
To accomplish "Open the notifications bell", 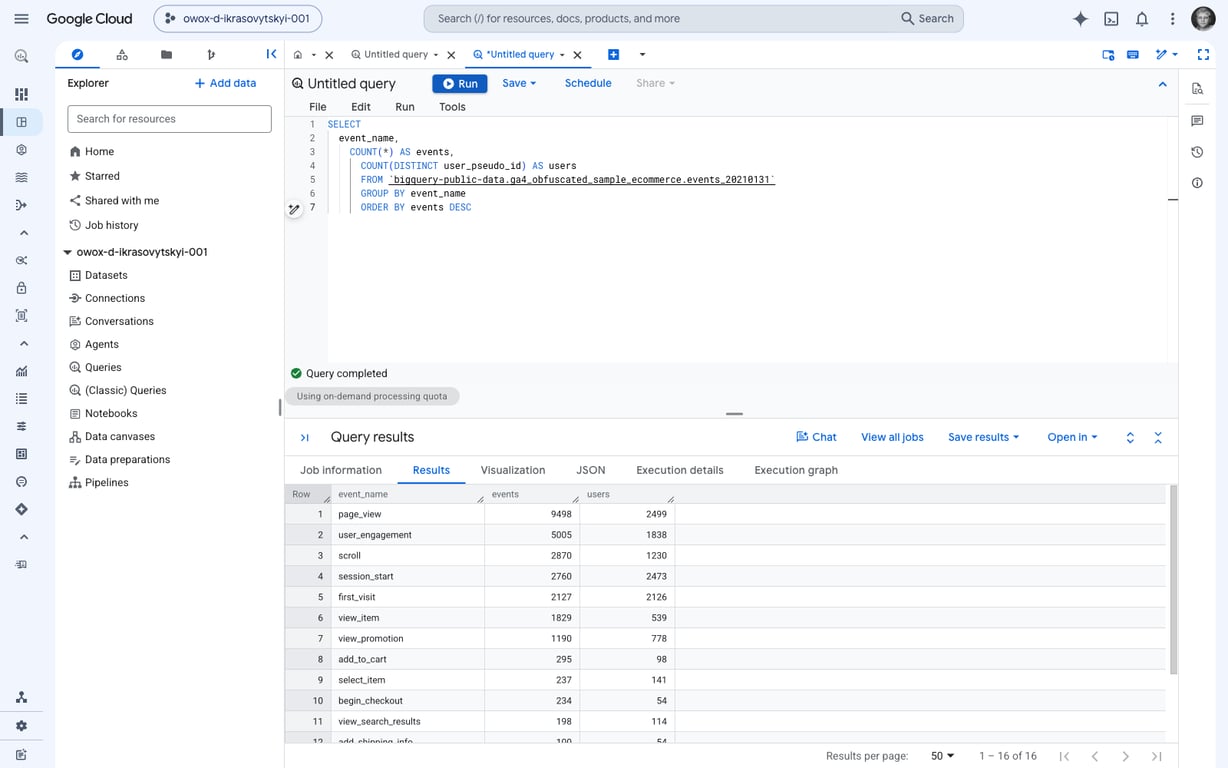I will pyautogui.click(x=1142, y=19).
